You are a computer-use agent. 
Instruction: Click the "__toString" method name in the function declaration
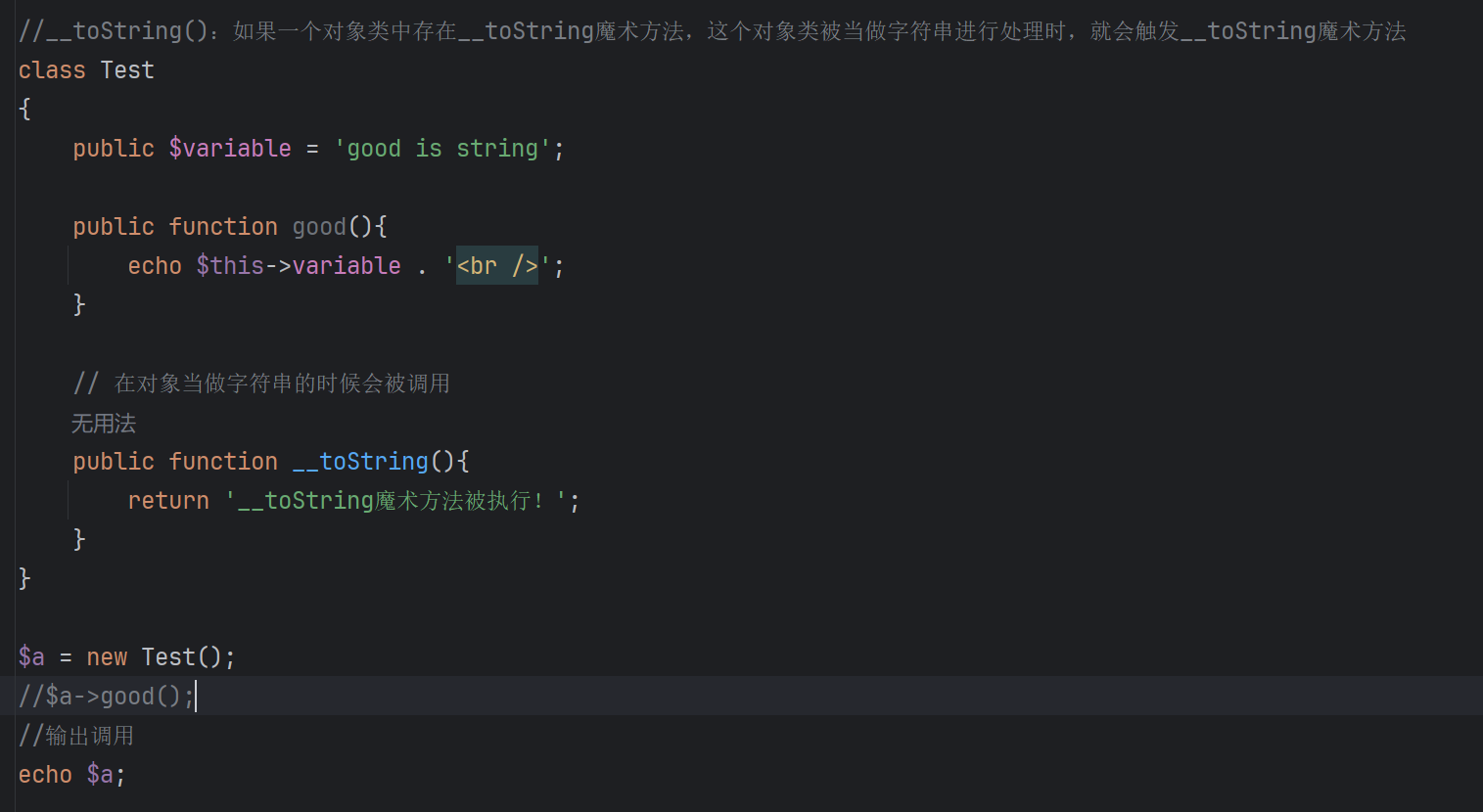(x=360, y=462)
